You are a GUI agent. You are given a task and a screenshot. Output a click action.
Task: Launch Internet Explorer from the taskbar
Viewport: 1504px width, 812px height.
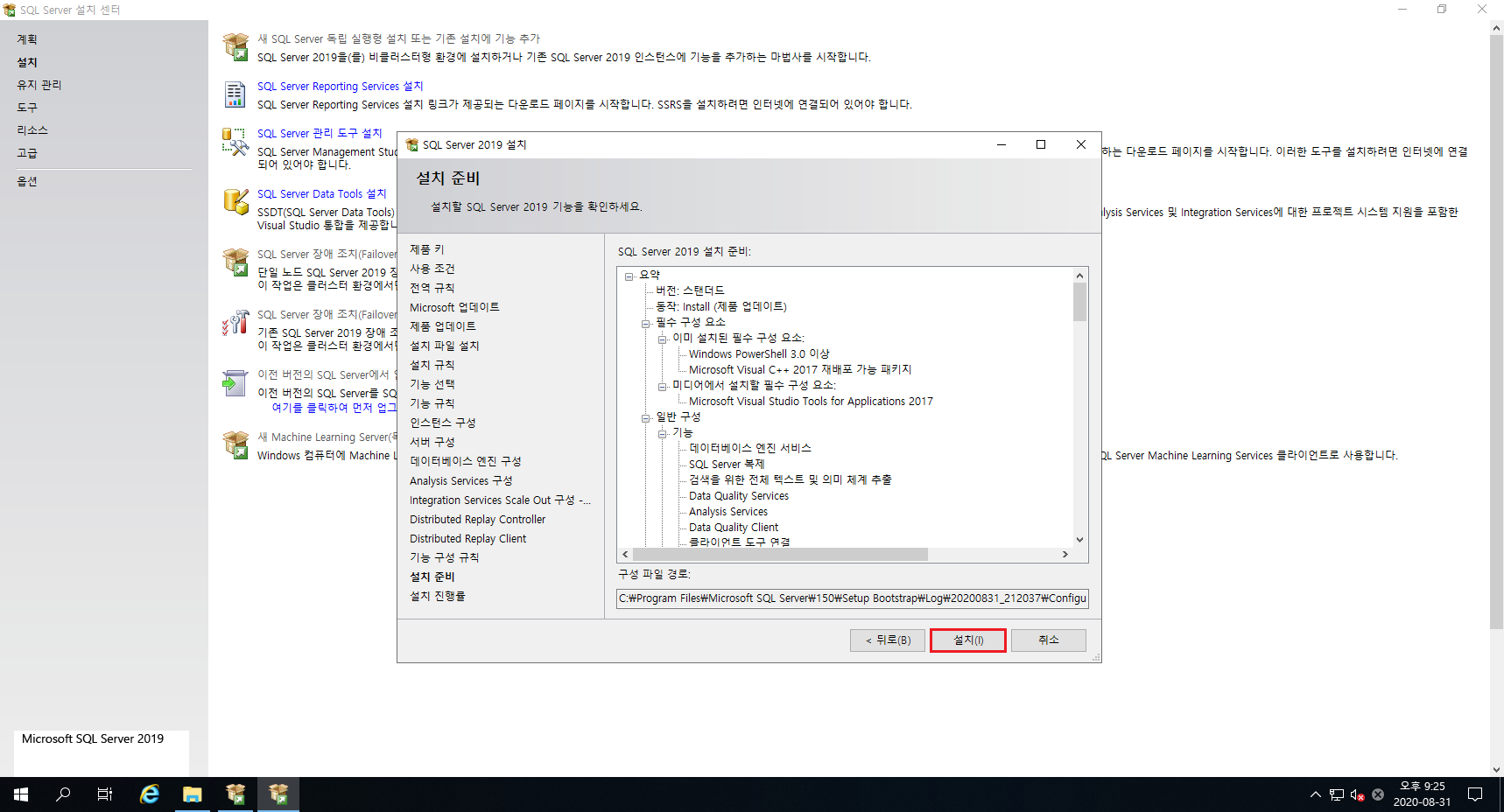coord(150,794)
